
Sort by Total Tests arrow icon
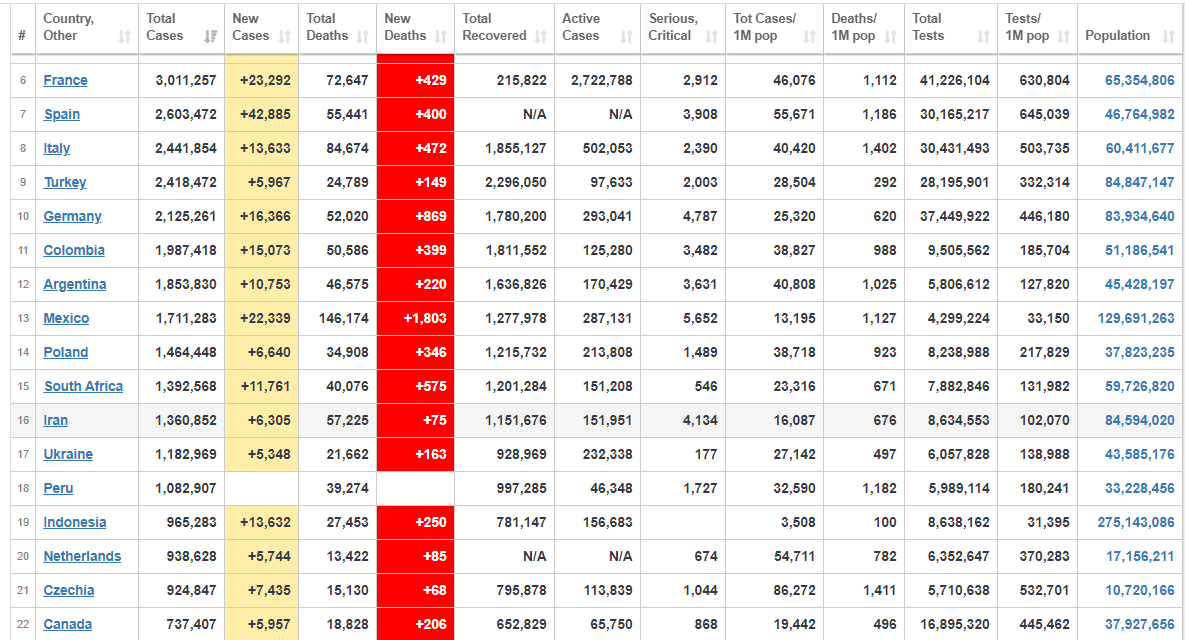tap(983, 36)
